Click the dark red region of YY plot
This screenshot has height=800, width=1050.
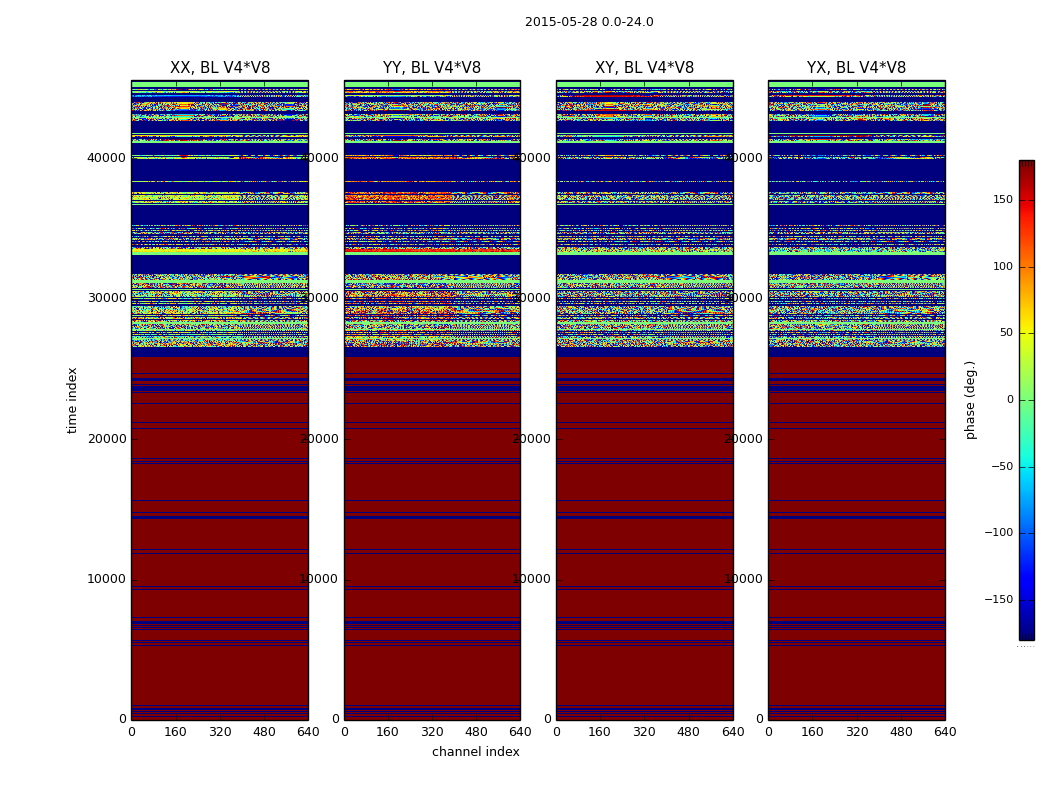(x=432, y=538)
